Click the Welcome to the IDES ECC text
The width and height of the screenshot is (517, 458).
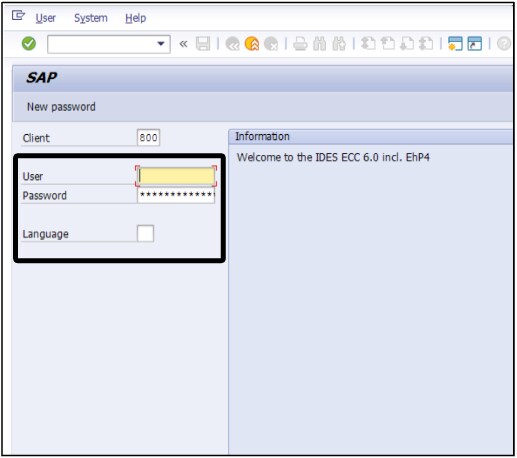coord(333,157)
